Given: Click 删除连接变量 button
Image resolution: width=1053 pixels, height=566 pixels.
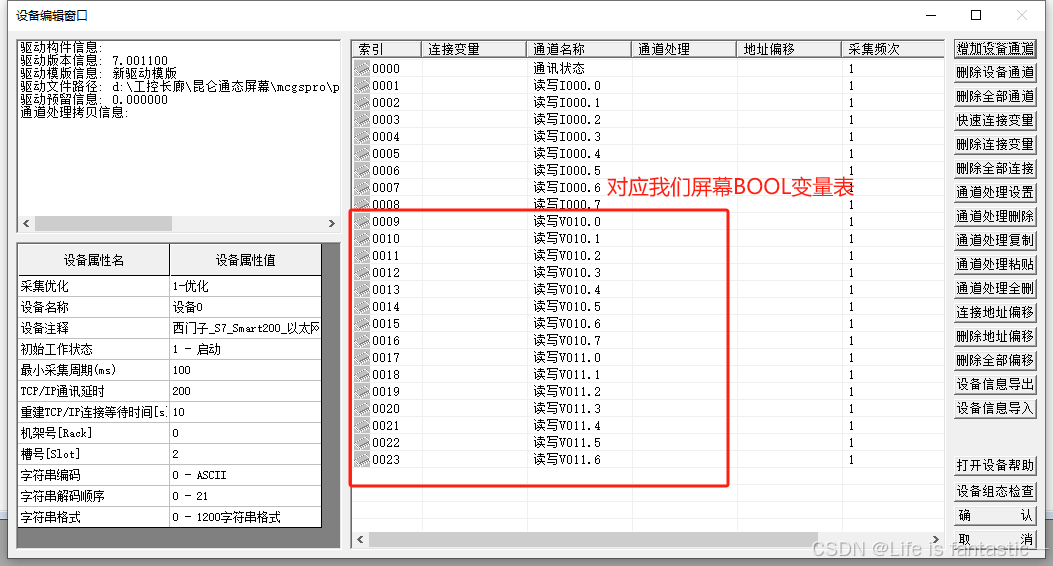Looking at the screenshot, I should point(995,144).
